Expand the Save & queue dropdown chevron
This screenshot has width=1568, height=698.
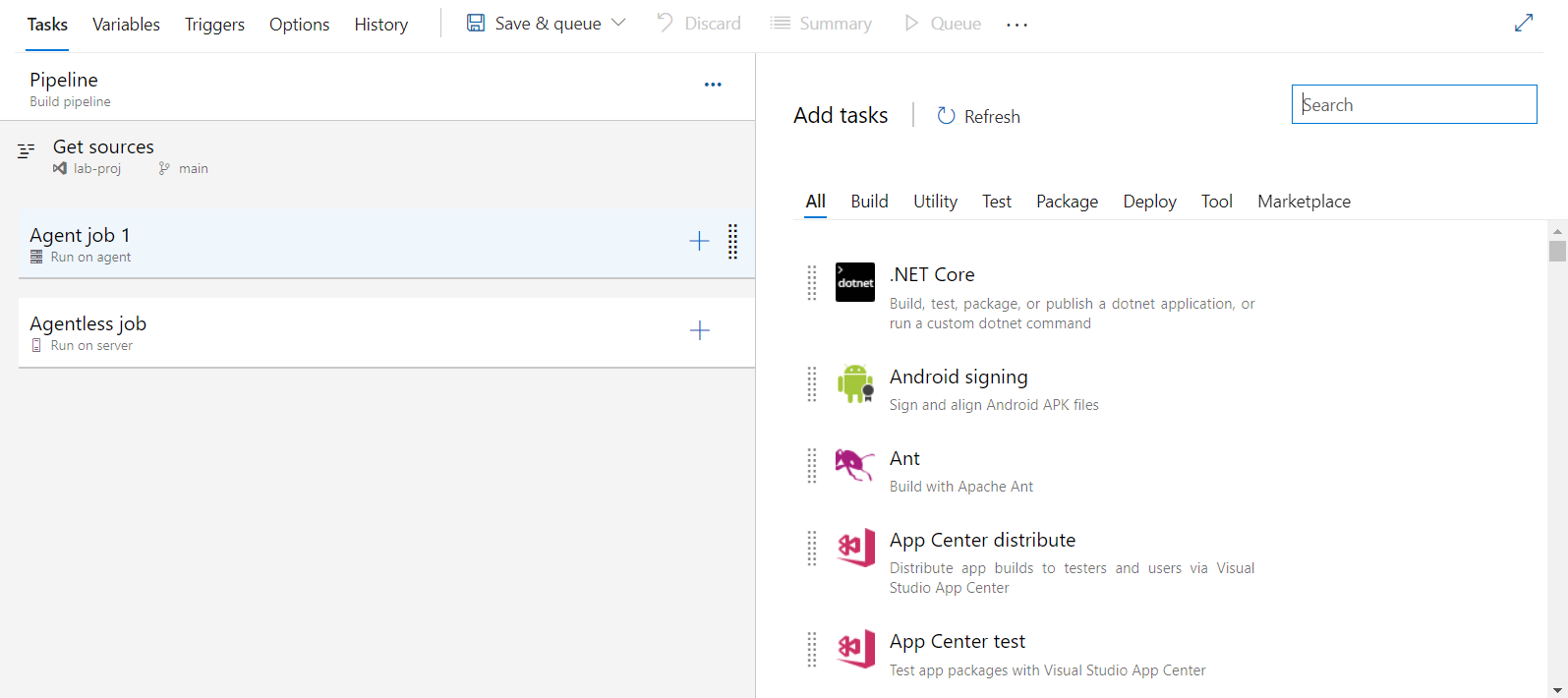point(618,23)
